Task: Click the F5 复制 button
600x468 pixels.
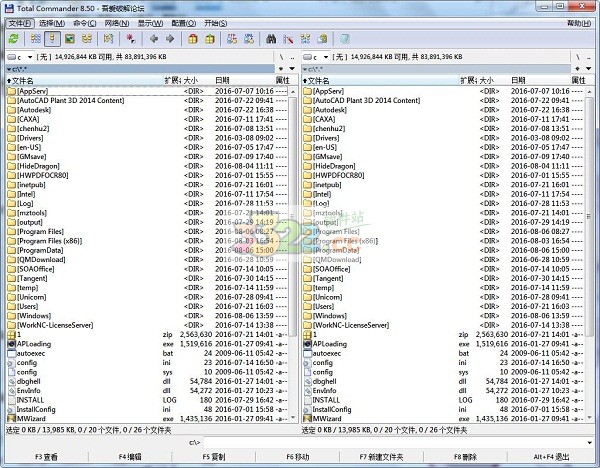Action: coord(214,457)
